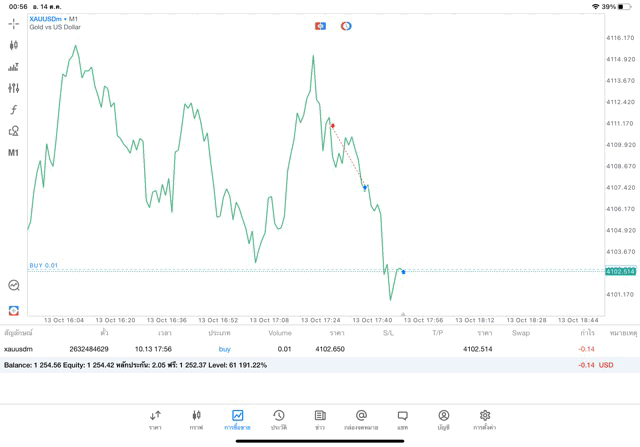Sort positions by Volume column header
This screenshot has width=640, height=447.
click(280, 332)
